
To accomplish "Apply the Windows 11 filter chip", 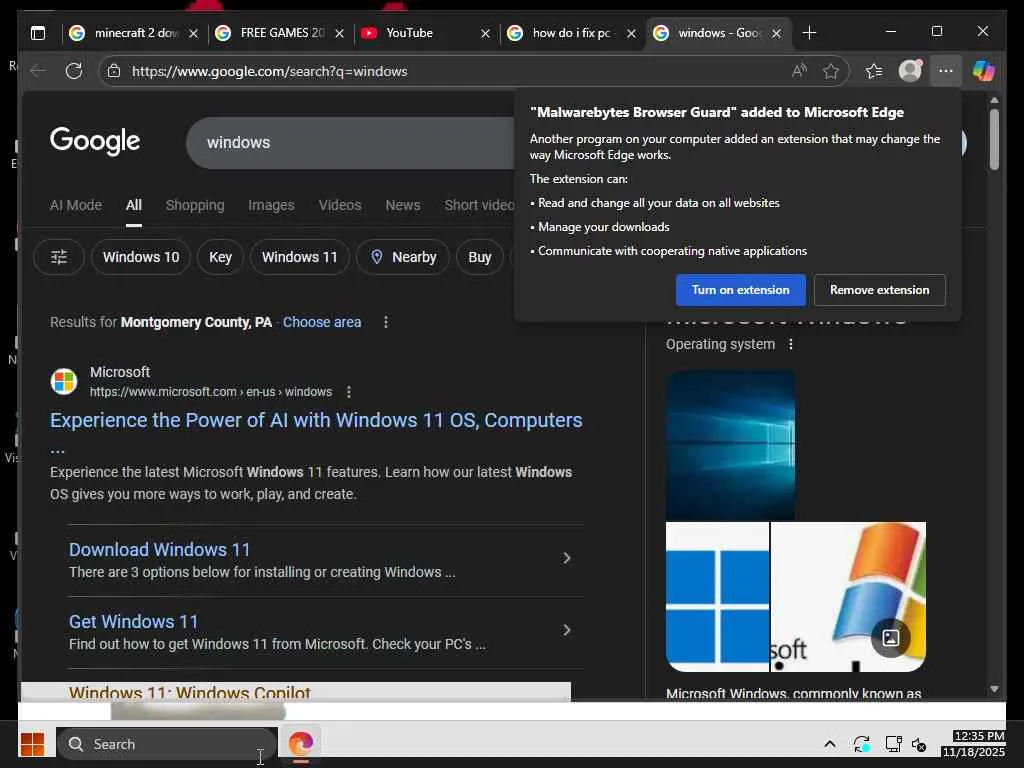I will [x=300, y=257].
